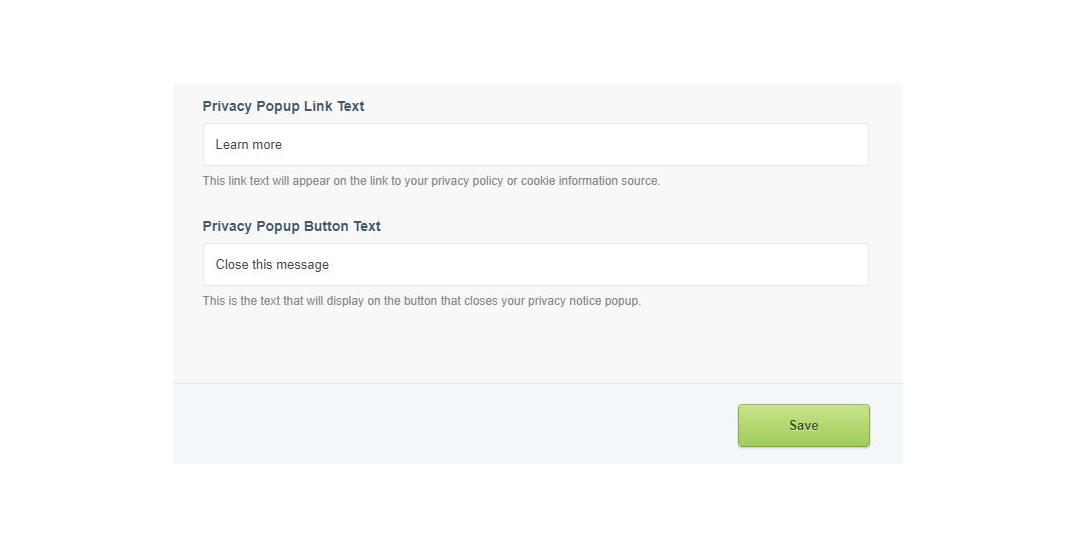Click the "Learn more" text inside the field
This screenshot has height=547, width=1075.
point(249,145)
